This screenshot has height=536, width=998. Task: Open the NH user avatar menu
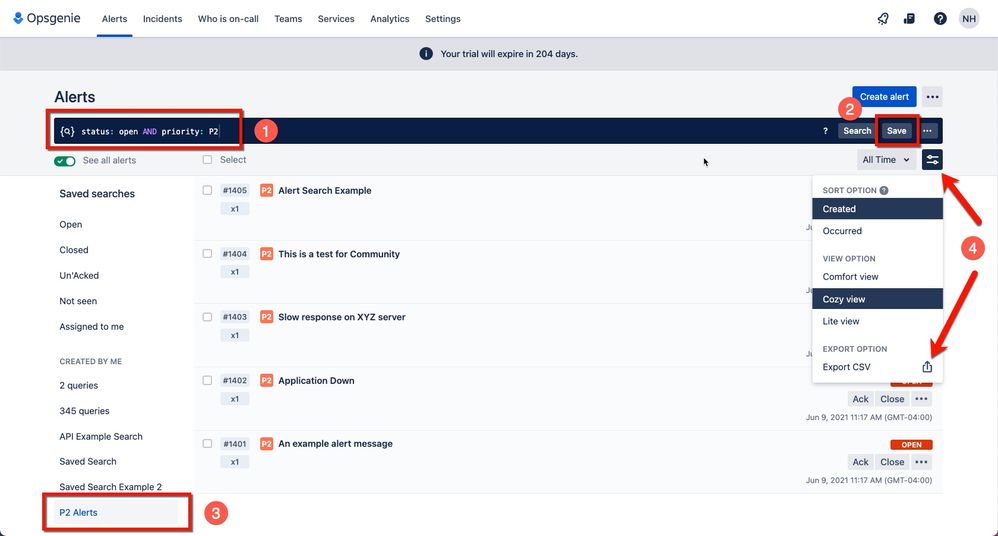coord(969,18)
